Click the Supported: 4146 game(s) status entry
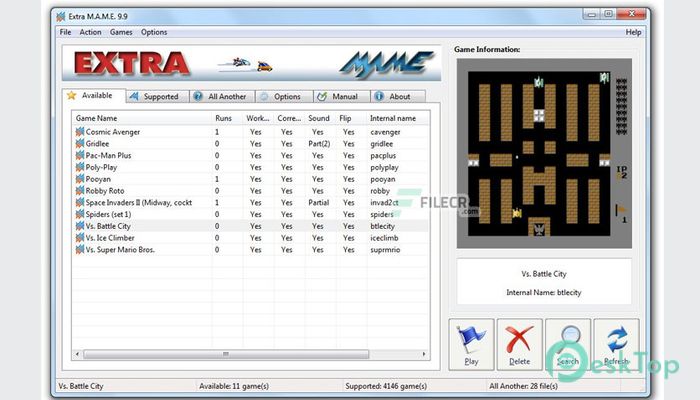 (386, 386)
